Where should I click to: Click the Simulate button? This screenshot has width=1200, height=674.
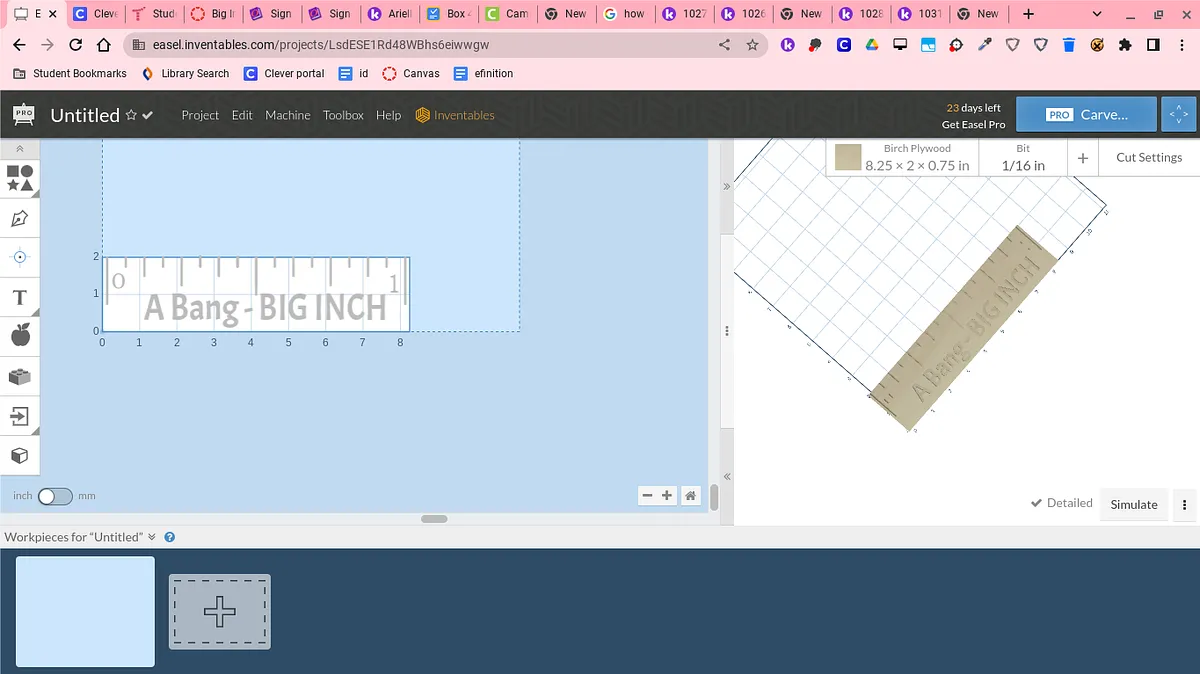[x=1133, y=505]
